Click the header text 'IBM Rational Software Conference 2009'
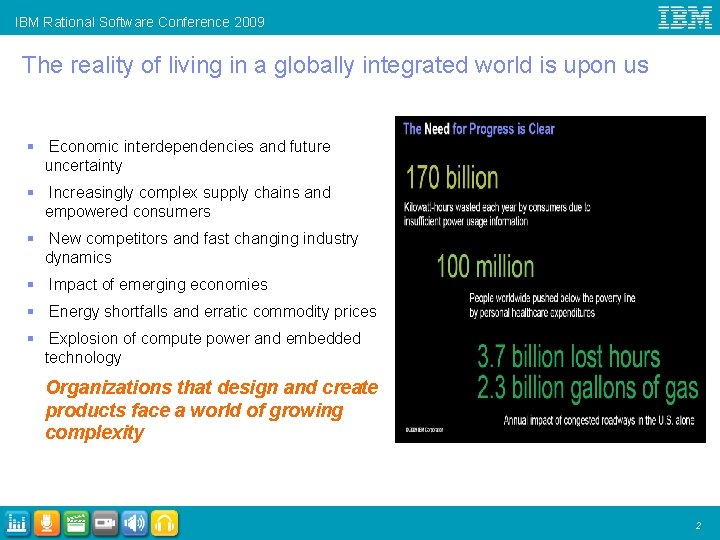 (x=140, y=22)
